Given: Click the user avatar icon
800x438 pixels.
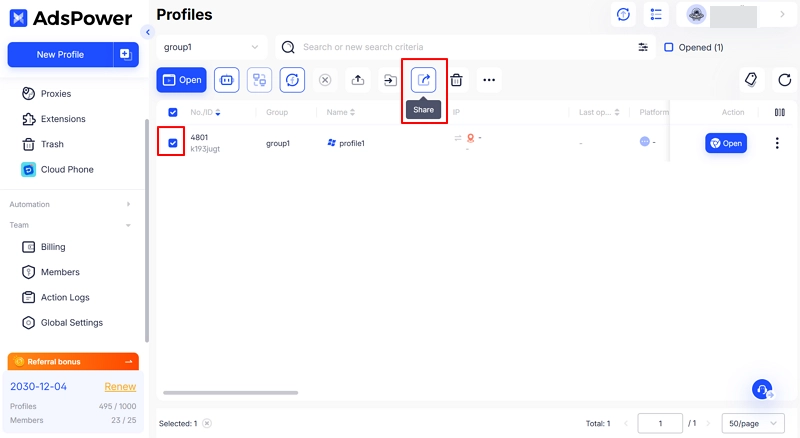Looking at the screenshot, I should click(696, 15).
